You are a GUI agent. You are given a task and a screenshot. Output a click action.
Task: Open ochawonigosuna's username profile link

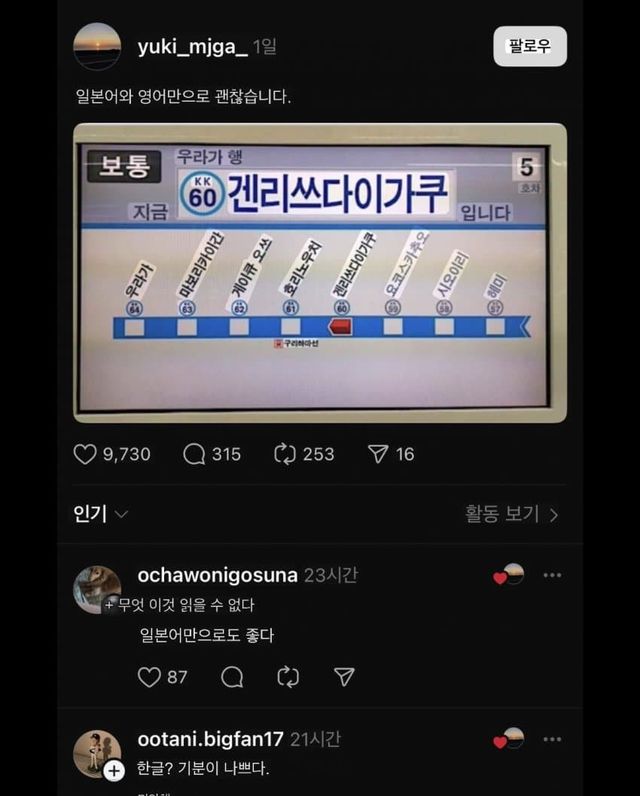(217, 575)
